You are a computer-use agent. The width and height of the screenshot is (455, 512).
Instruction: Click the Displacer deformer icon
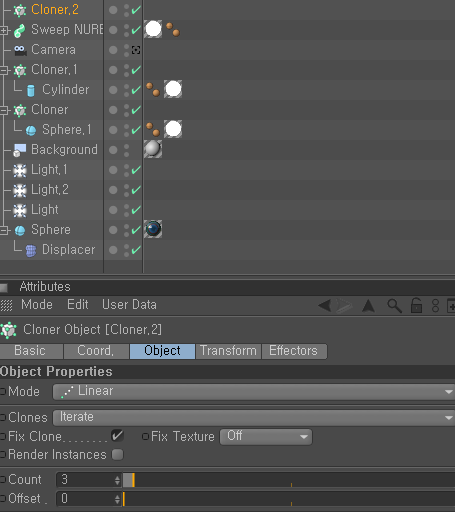click(x=31, y=251)
